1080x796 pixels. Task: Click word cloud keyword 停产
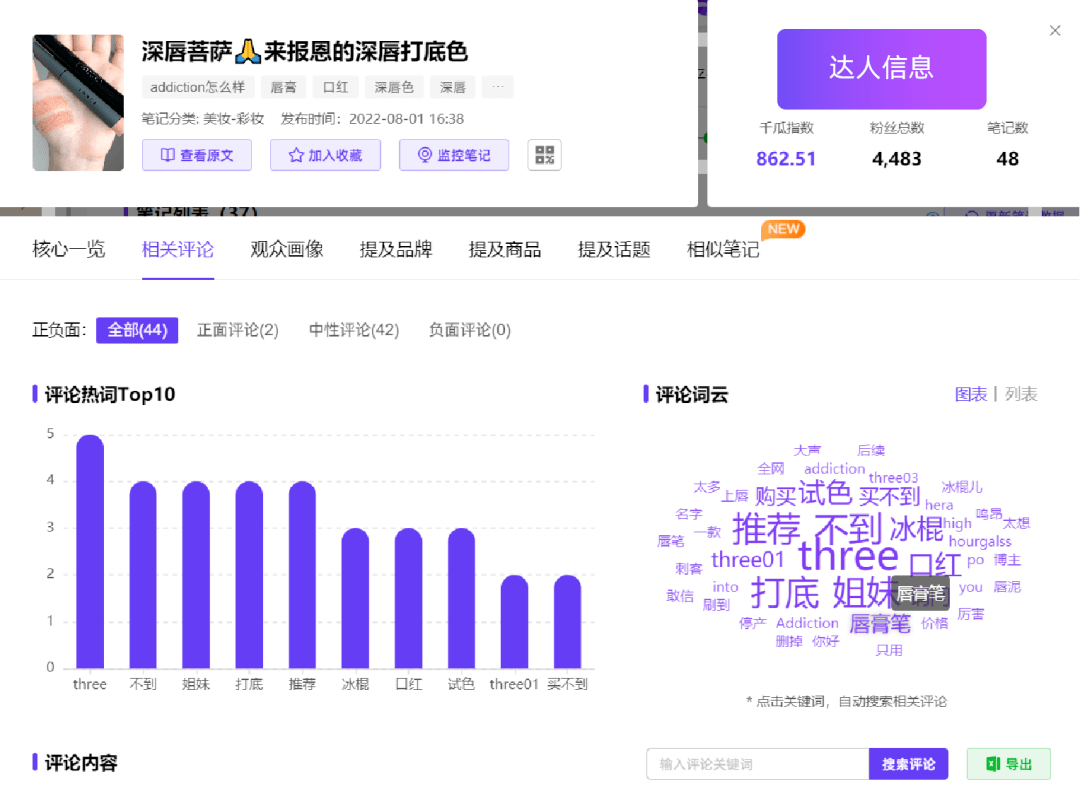point(752,623)
